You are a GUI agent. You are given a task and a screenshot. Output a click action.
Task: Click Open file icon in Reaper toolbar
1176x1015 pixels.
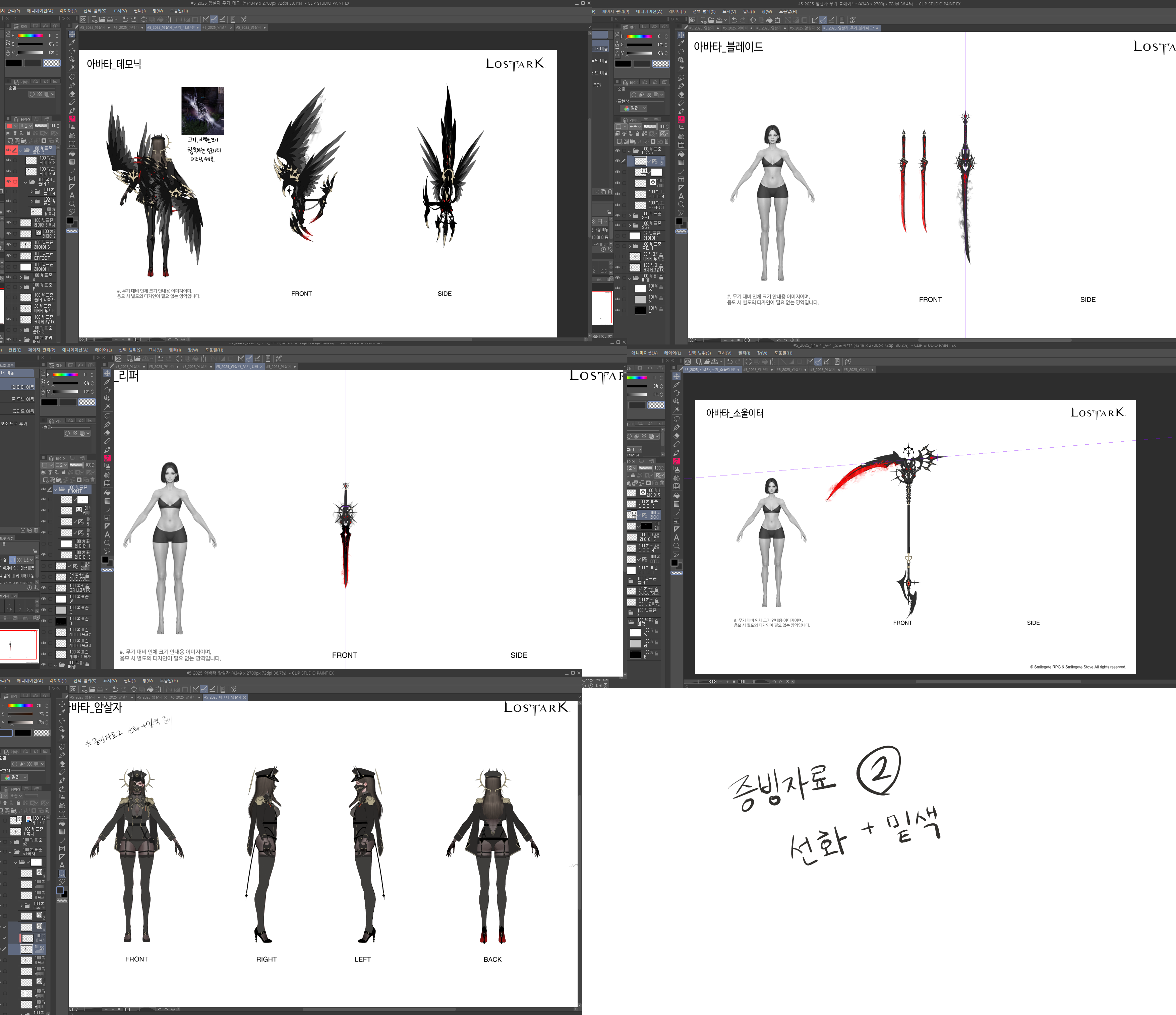click(138, 359)
